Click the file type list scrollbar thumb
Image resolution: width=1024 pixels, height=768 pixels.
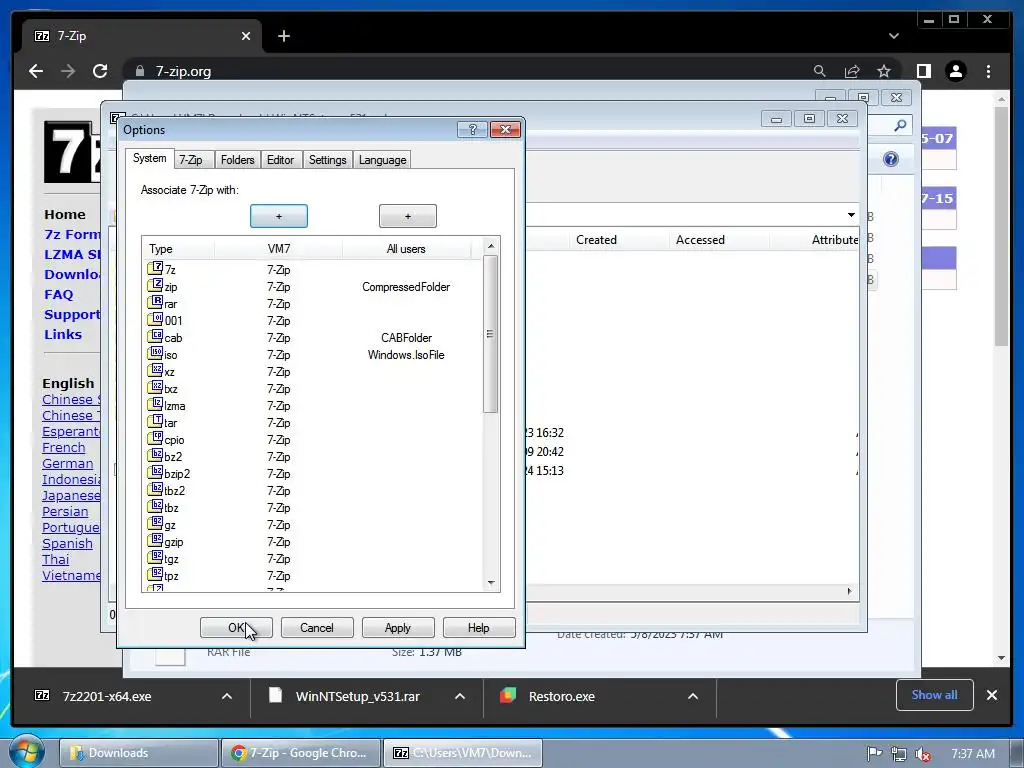[x=490, y=334]
